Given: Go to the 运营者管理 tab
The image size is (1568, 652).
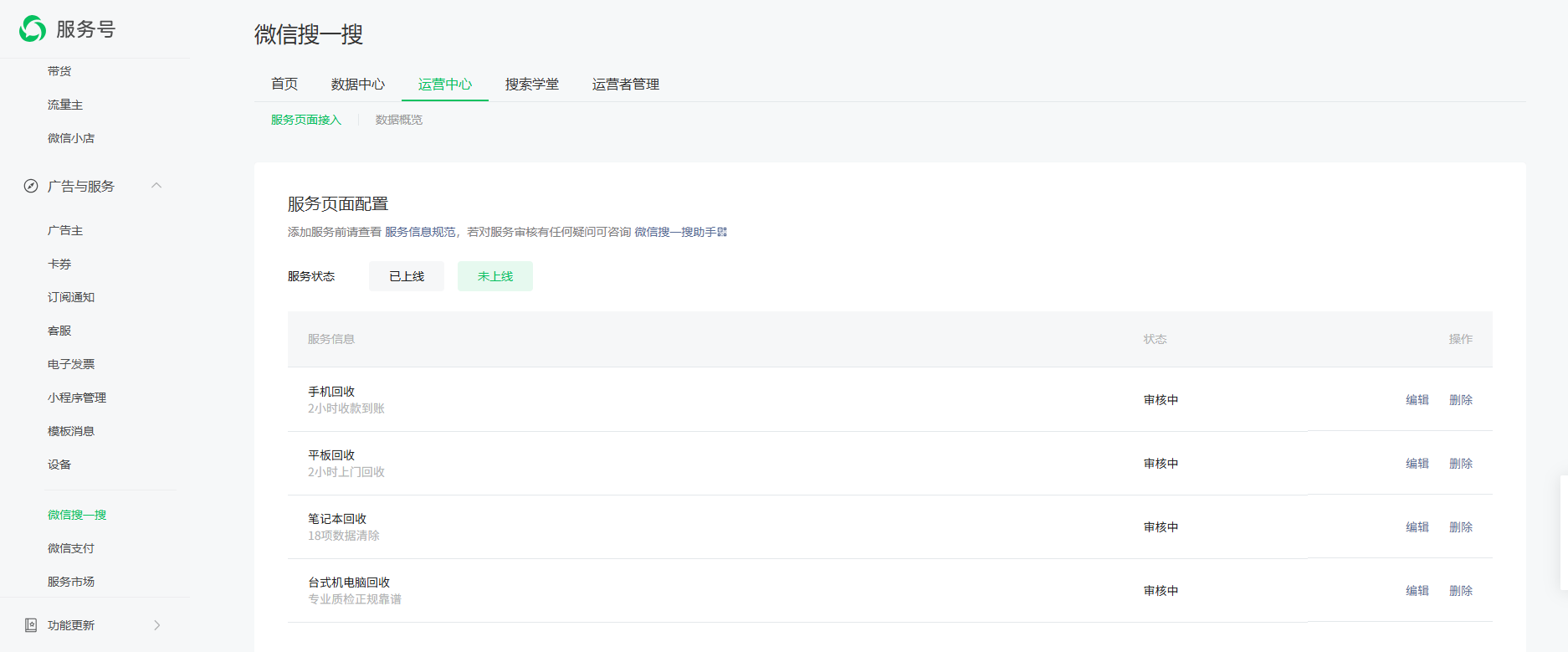Looking at the screenshot, I should coord(626,84).
